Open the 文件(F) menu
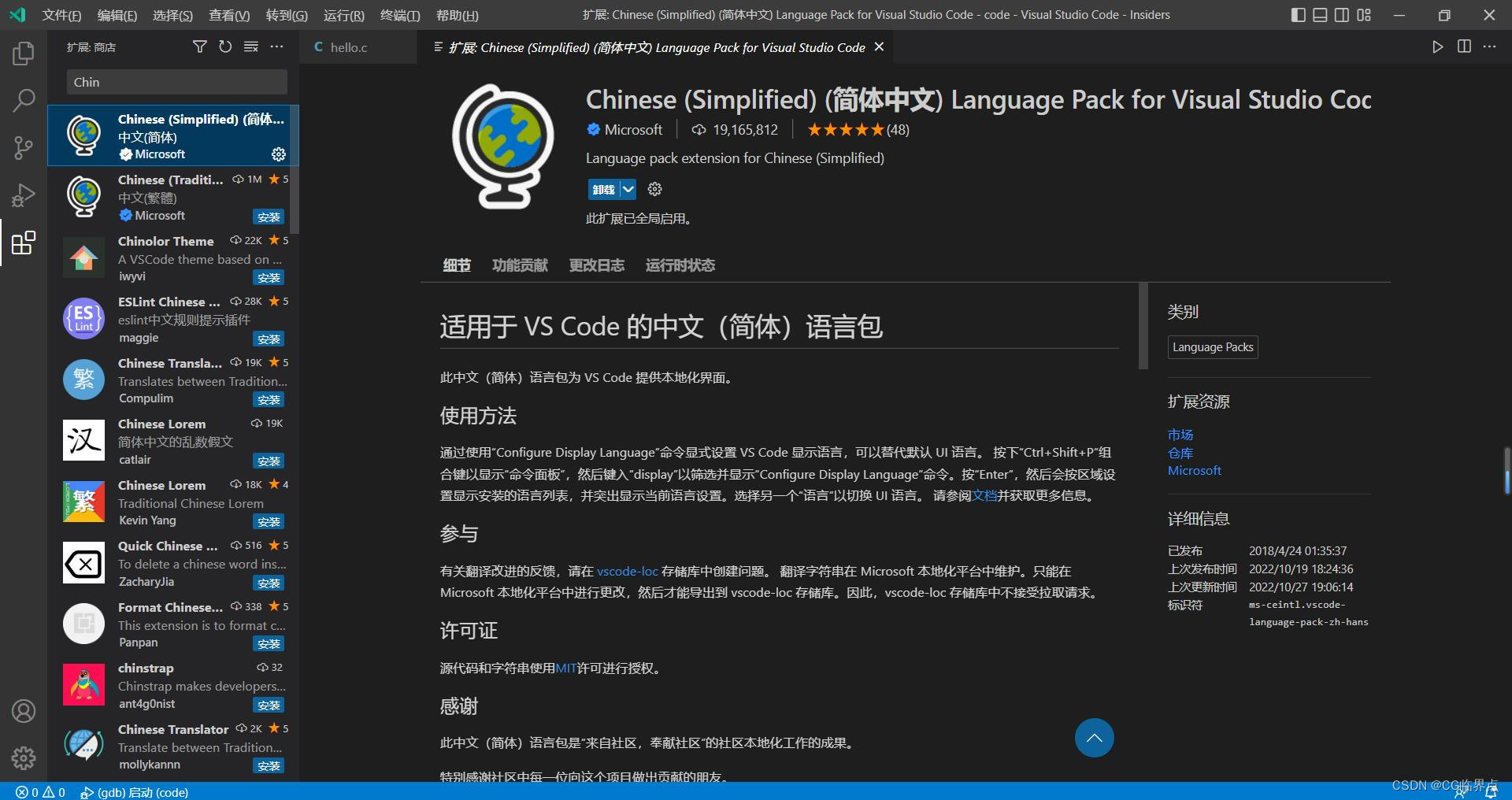The height and width of the screenshot is (800, 1512). point(61,15)
